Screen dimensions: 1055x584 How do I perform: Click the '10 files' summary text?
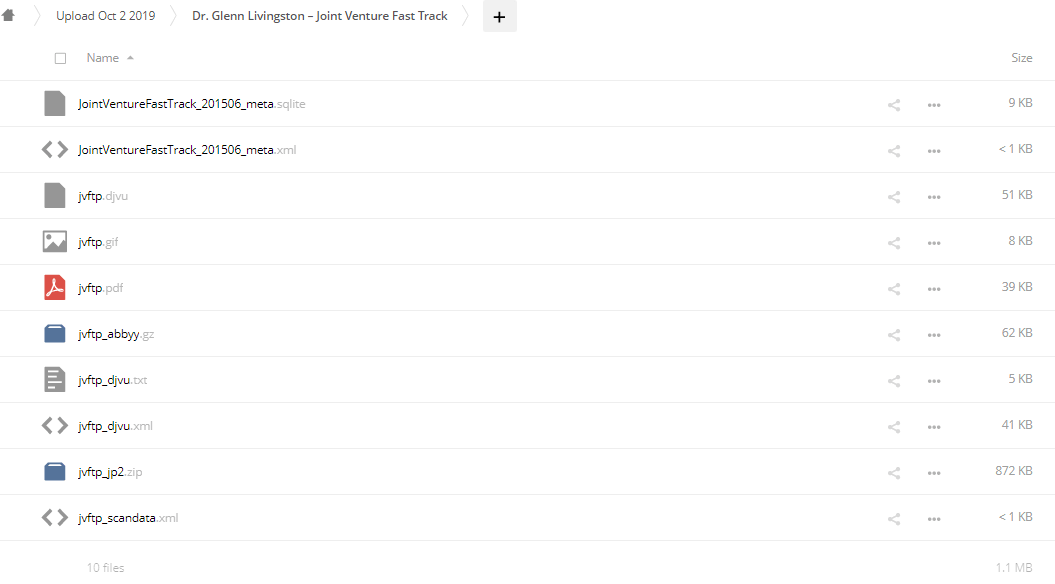(x=106, y=568)
